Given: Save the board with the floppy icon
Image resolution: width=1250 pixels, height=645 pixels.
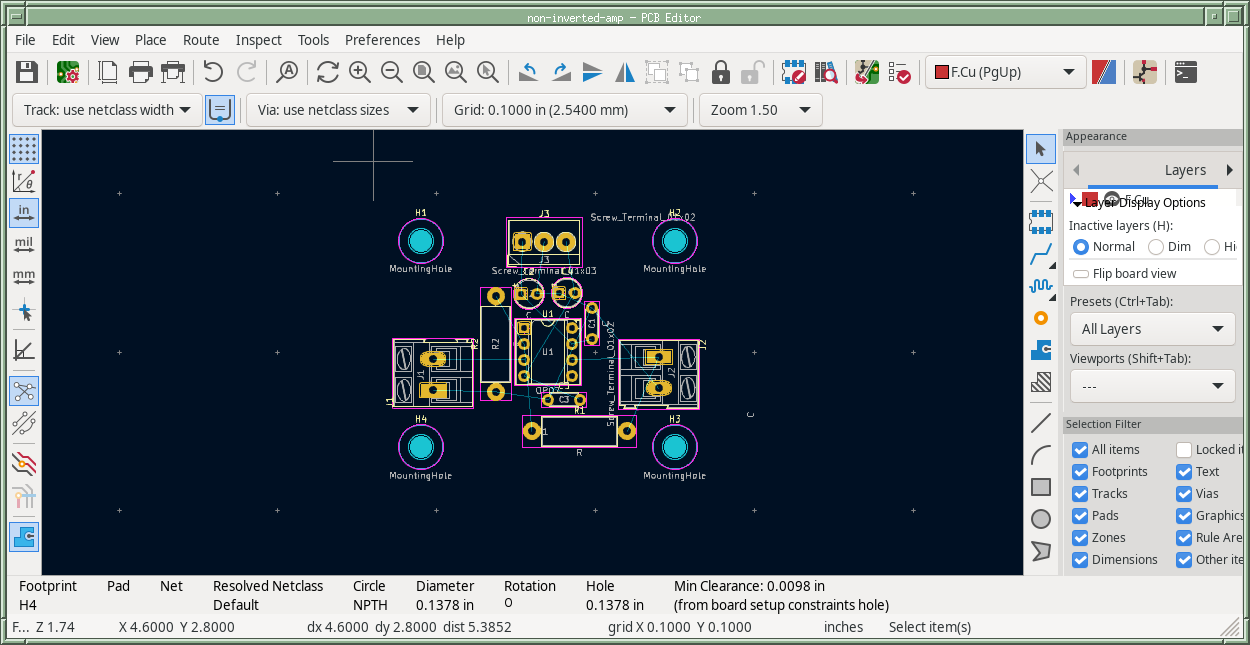Looking at the screenshot, I should pyautogui.click(x=27, y=72).
